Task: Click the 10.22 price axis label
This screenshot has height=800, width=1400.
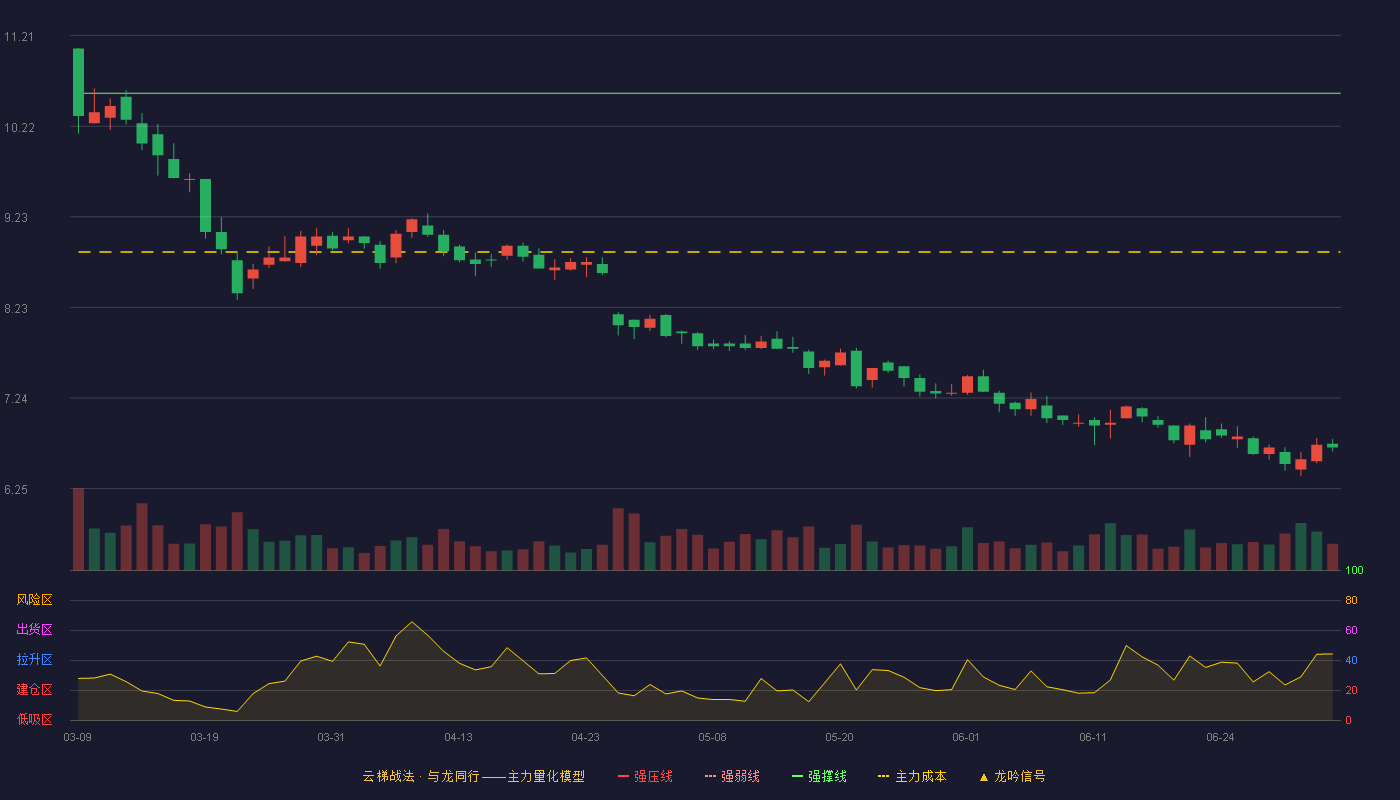Action: (18, 128)
